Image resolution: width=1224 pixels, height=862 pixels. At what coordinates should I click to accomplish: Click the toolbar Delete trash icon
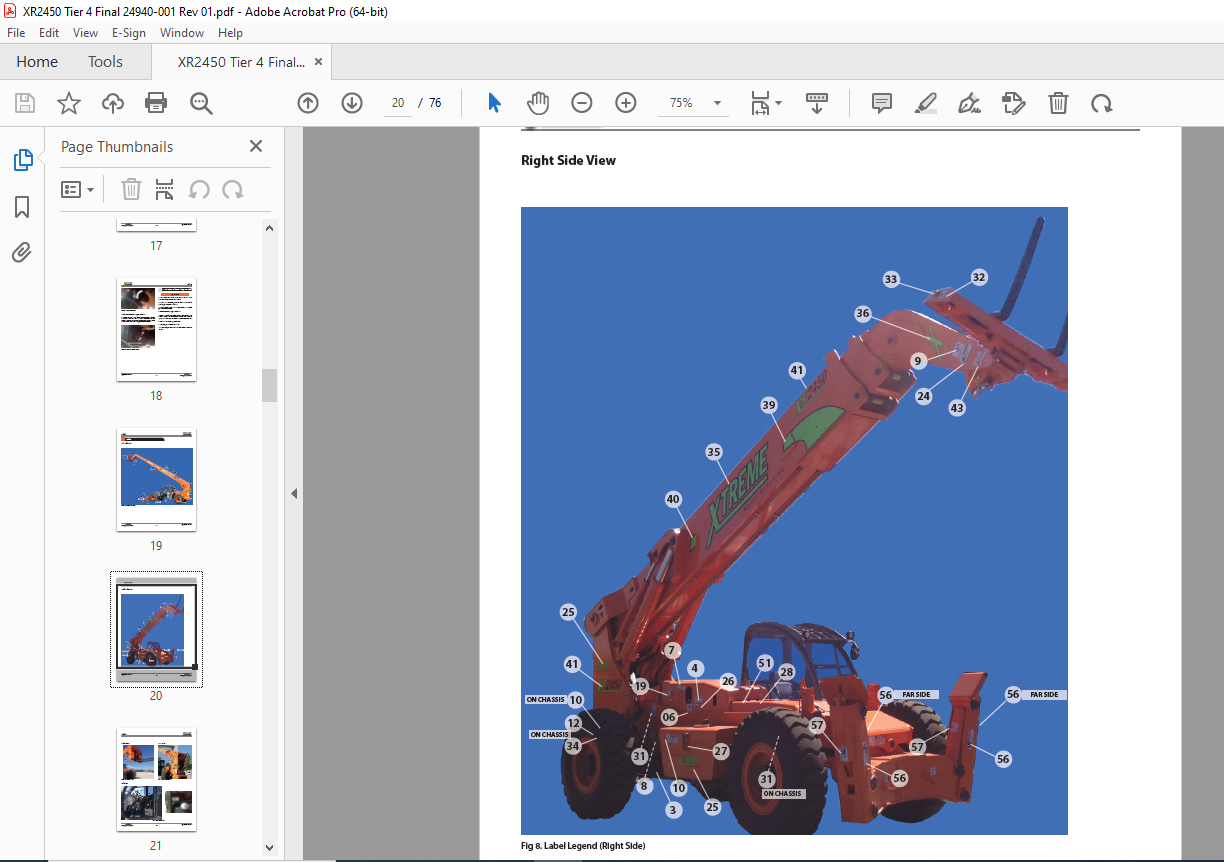[x=1058, y=103]
